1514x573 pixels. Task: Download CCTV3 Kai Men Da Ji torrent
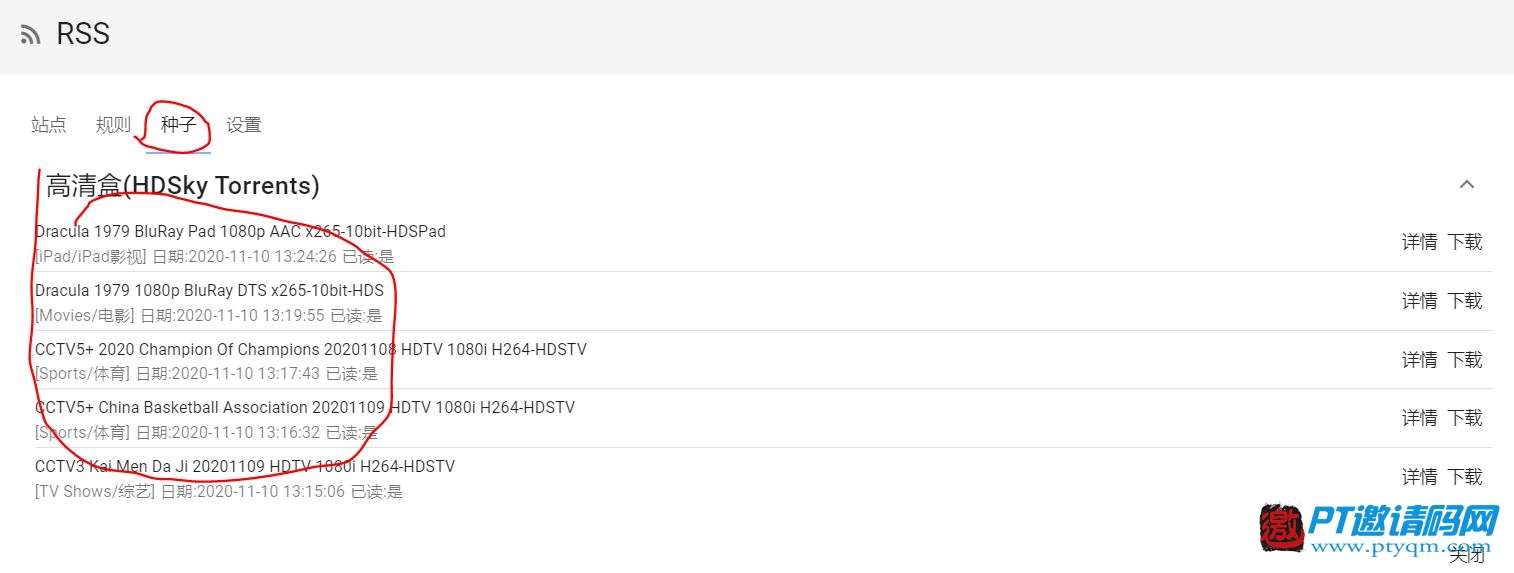pos(1465,477)
